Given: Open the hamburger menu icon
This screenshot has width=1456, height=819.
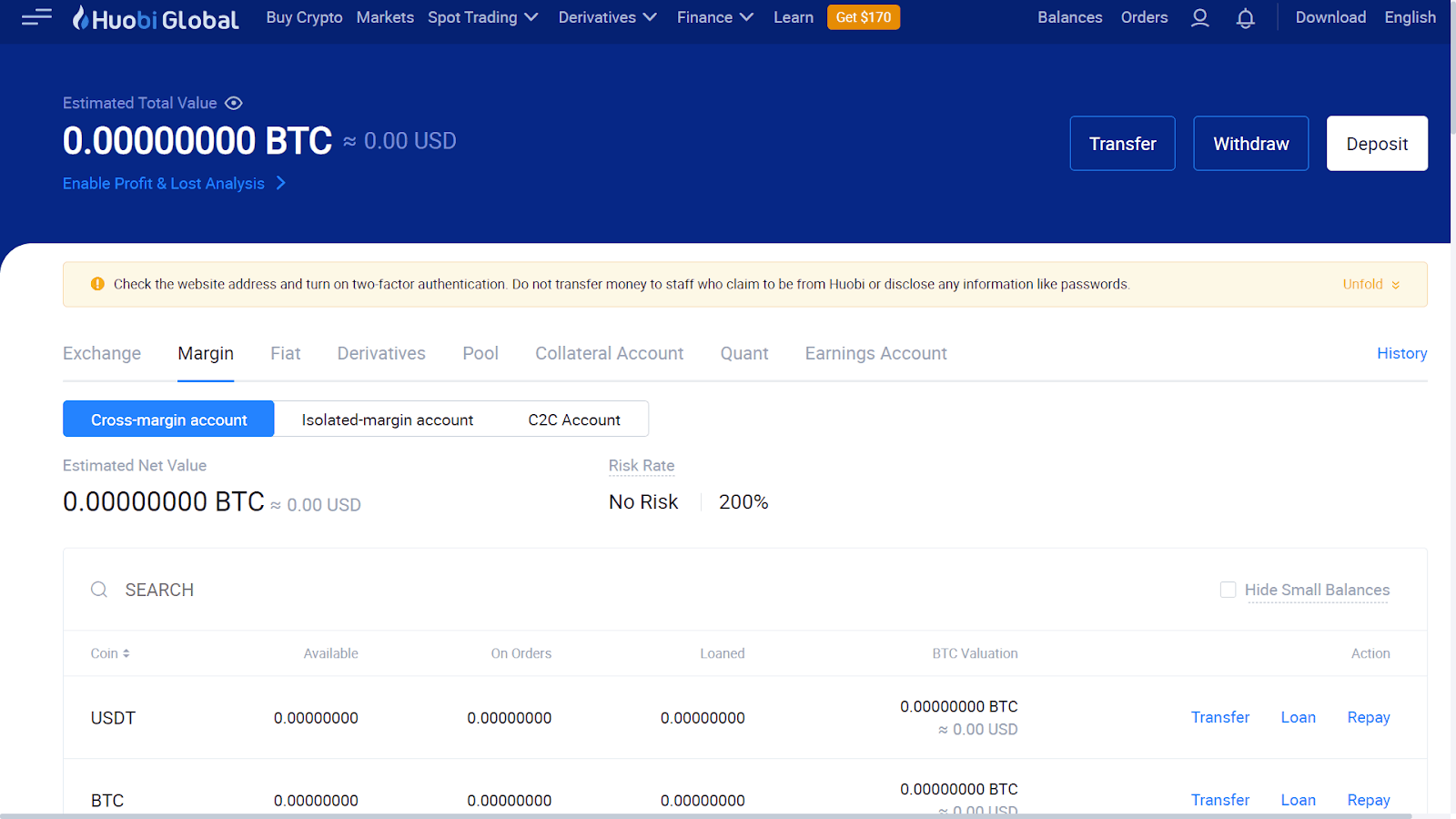Looking at the screenshot, I should [36, 17].
